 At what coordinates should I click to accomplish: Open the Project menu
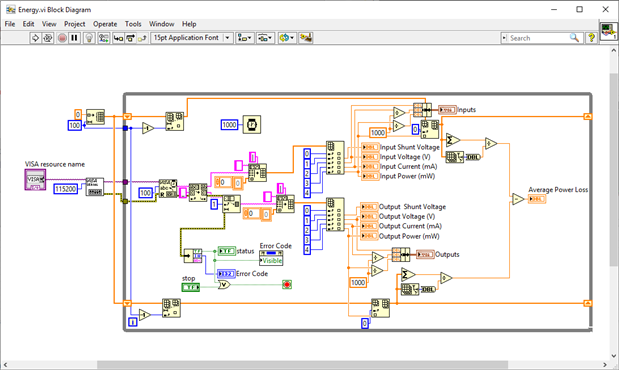[75, 24]
